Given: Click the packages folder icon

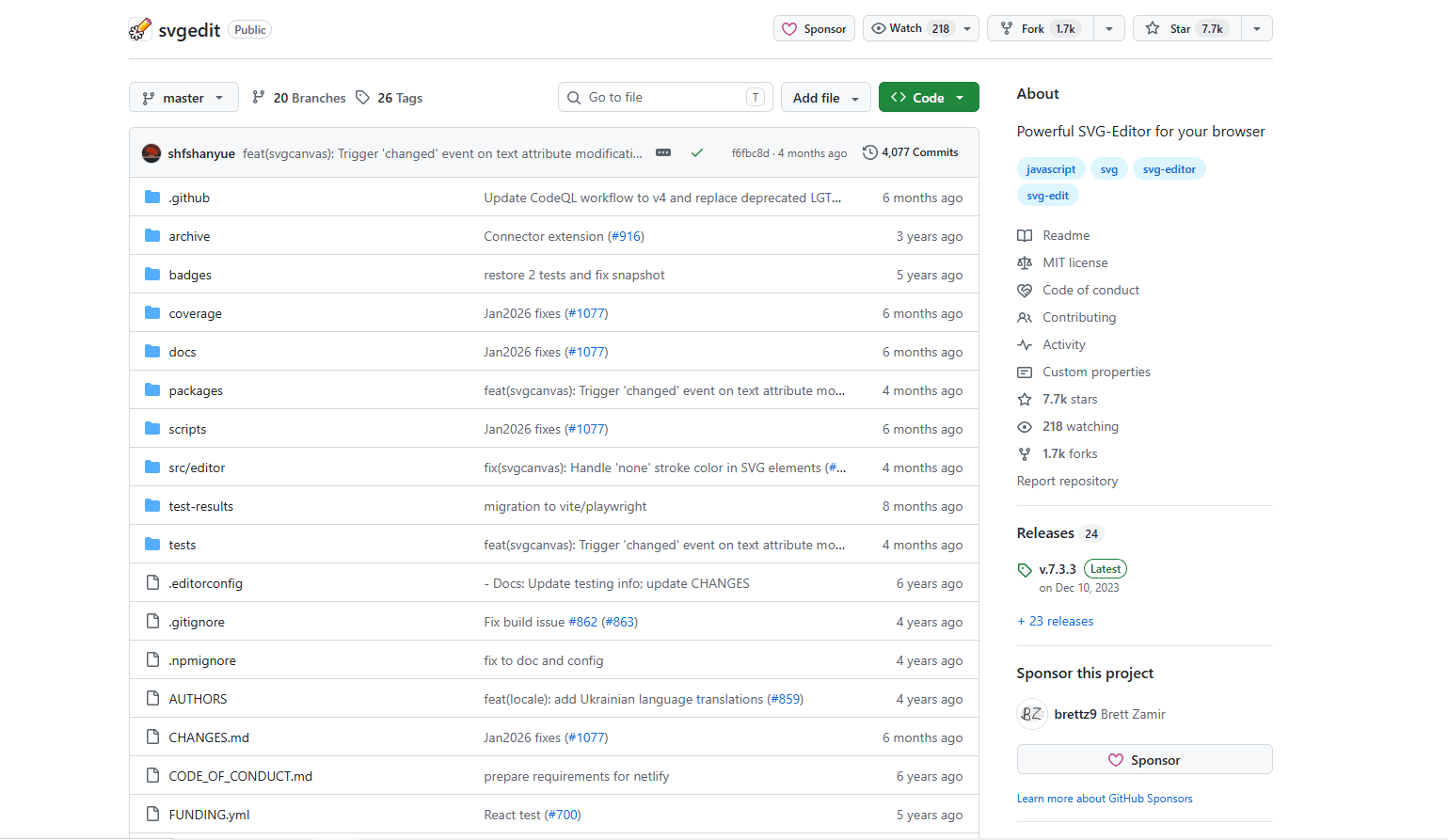Looking at the screenshot, I should click(152, 390).
